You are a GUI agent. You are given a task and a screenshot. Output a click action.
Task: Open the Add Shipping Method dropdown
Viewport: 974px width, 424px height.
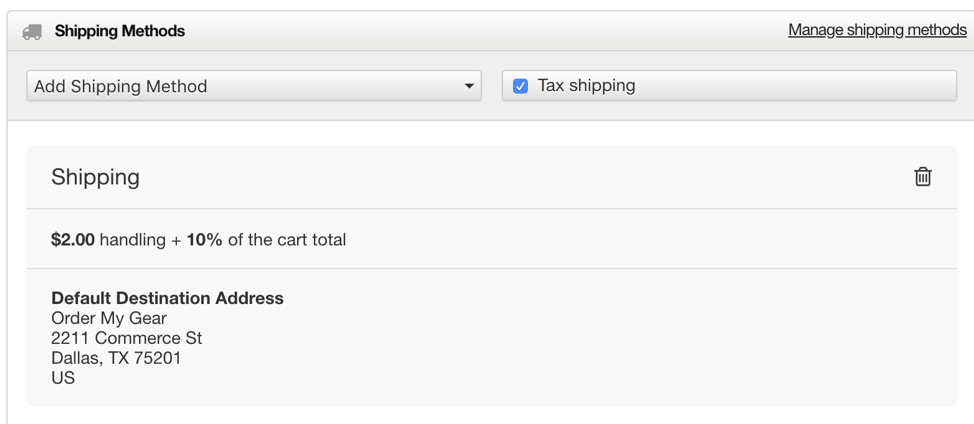[x=254, y=86]
